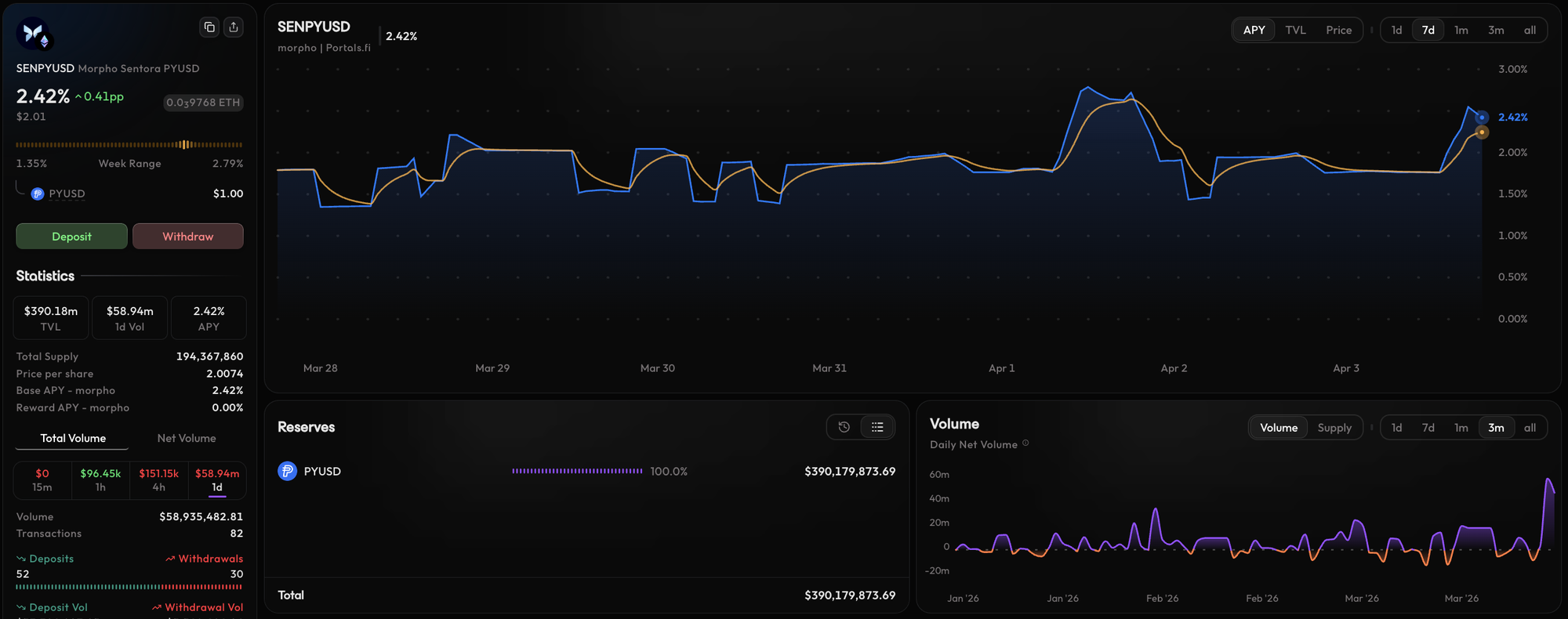Viewport: 1568px width, 619px height.
Task: Toggle bottom chart to Supply
Action: click(x=1334, y=428)
